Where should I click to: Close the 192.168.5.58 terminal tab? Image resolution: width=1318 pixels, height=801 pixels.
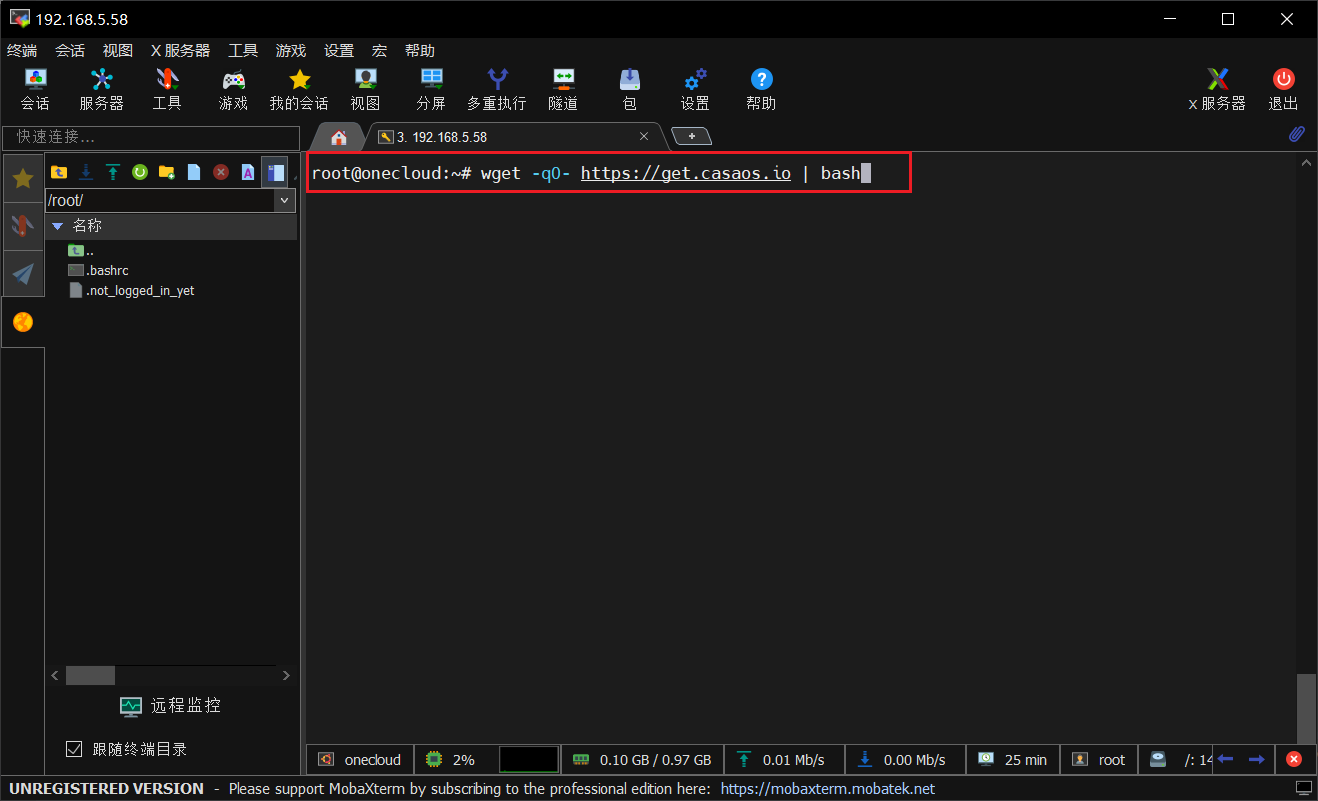click(x=644, y=137)
